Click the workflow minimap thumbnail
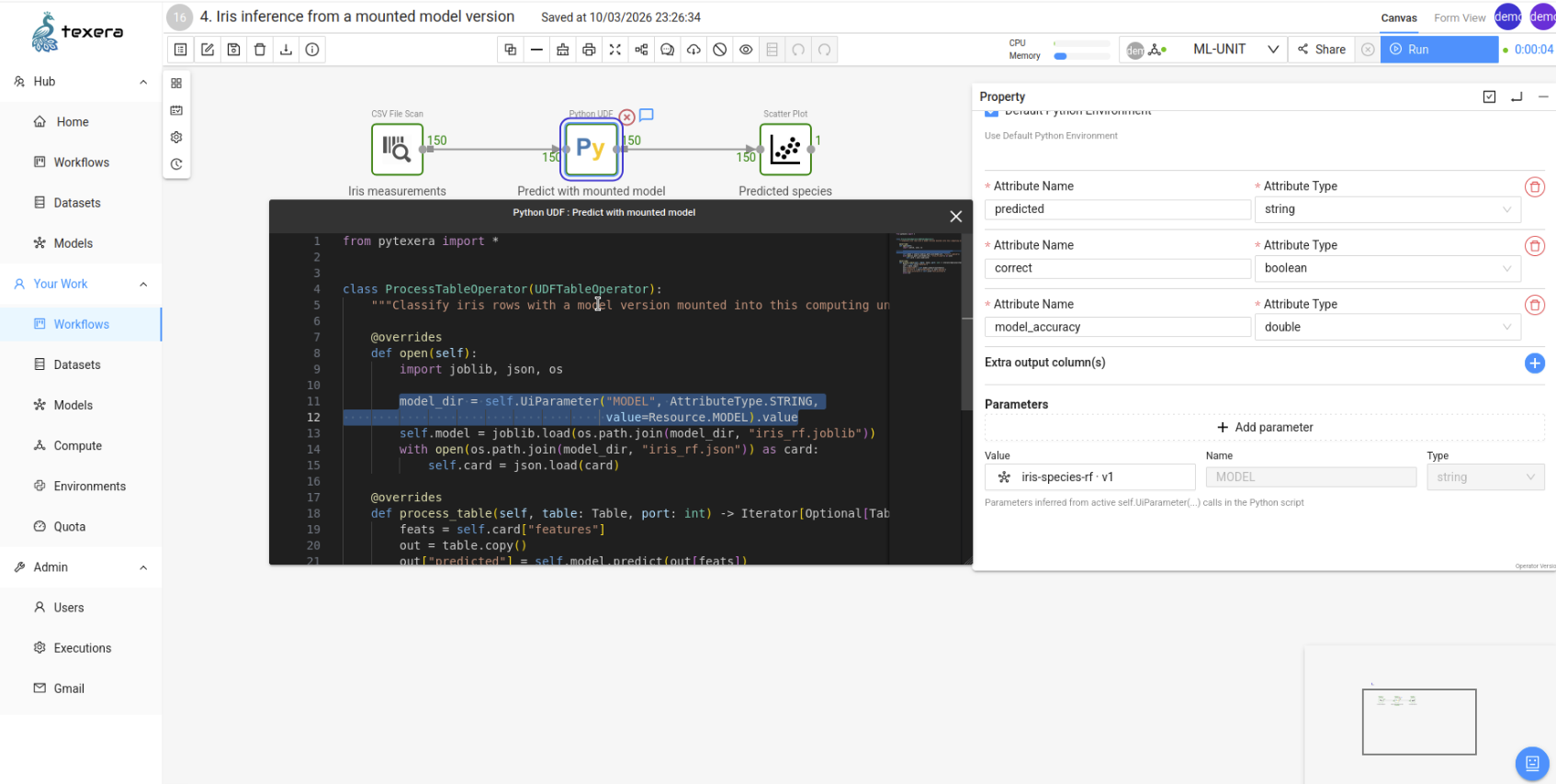Viewport: 1556px width, 784px height. (x=1419, y=722)
